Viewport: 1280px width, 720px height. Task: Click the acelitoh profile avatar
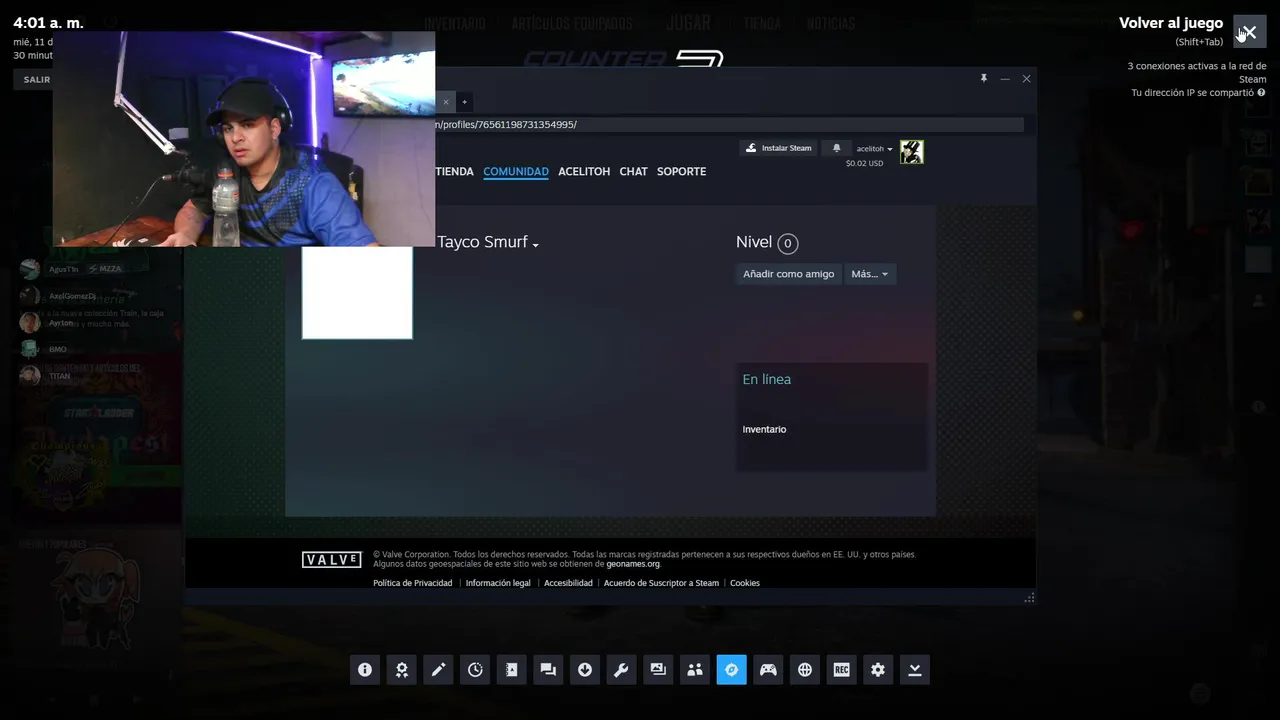pos(911,152)
